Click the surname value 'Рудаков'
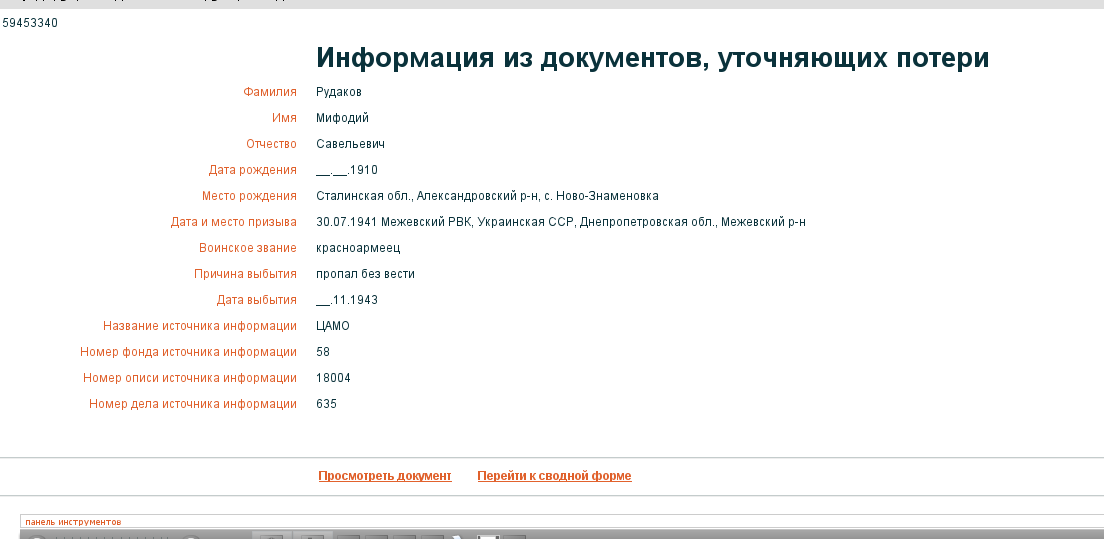Viewport: 1104px width, 539px height. tap(338, 92)
